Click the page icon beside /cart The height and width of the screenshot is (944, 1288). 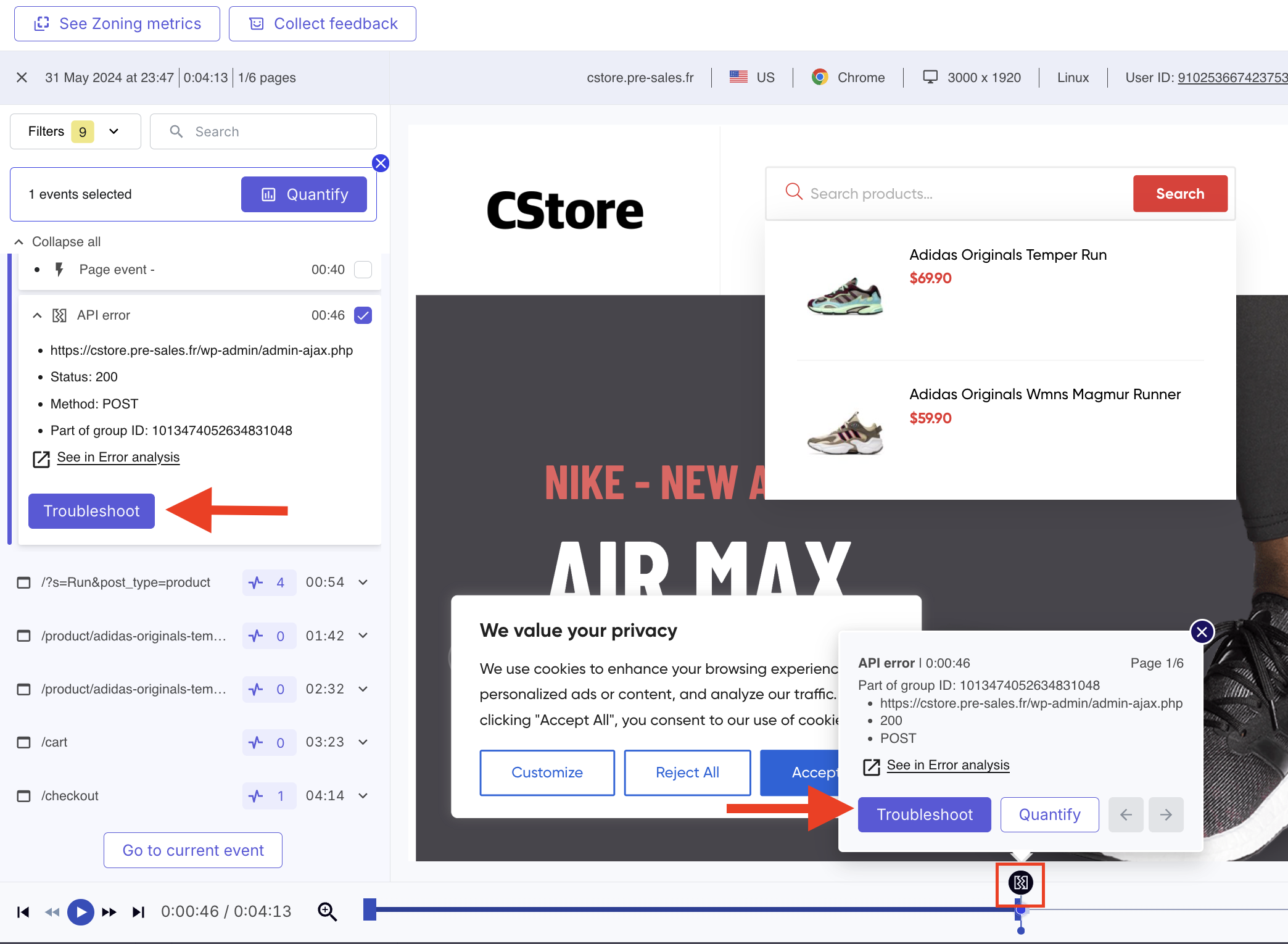pyautogui.click(x=23, y=742)
